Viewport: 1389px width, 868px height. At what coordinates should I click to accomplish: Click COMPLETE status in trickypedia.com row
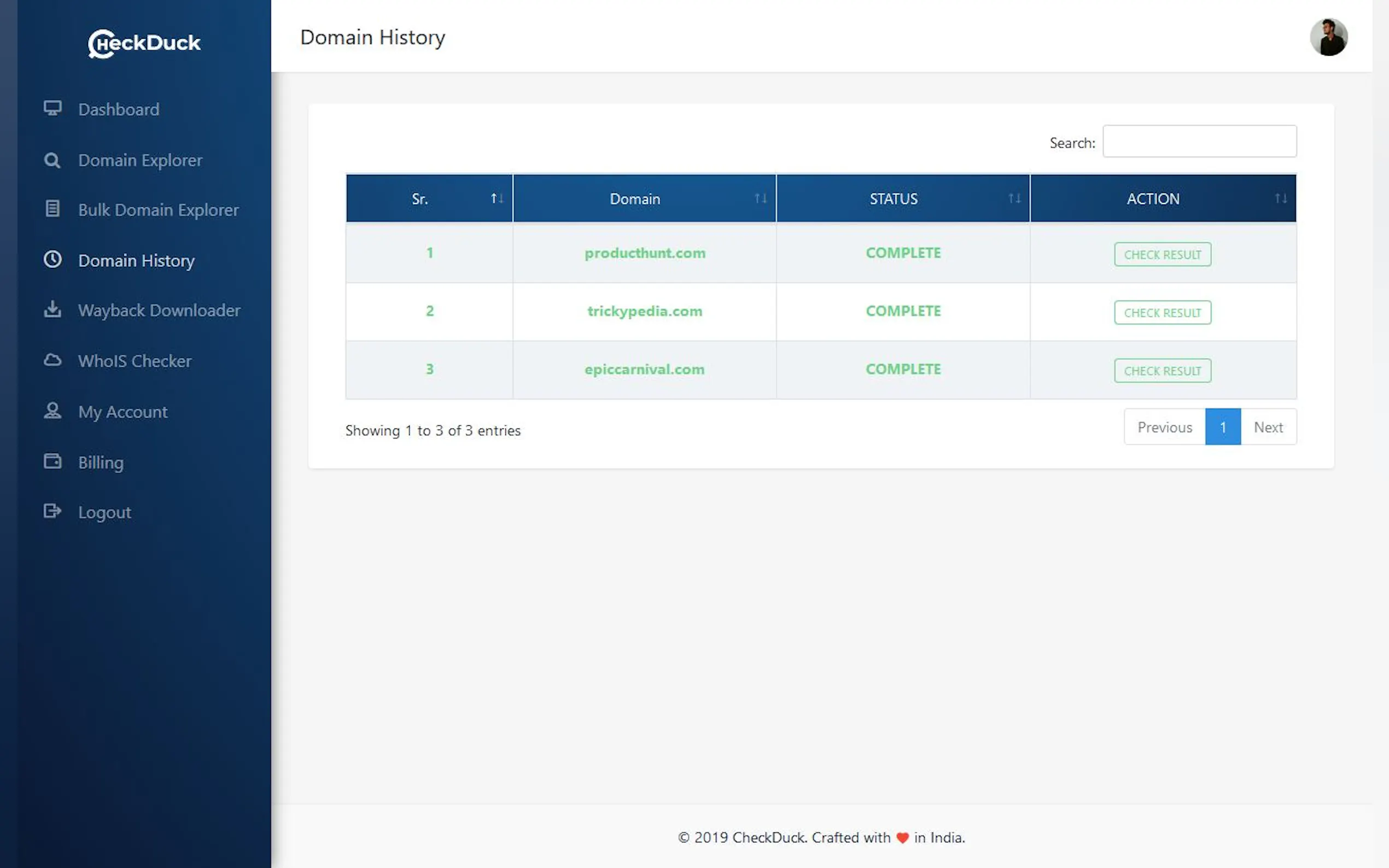903,311
